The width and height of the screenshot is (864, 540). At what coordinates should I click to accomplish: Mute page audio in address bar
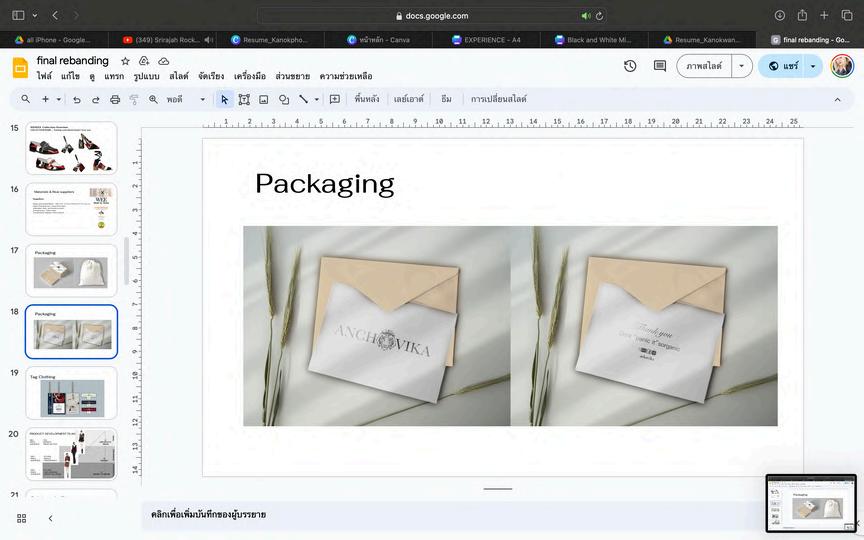[x=586, y=16]
